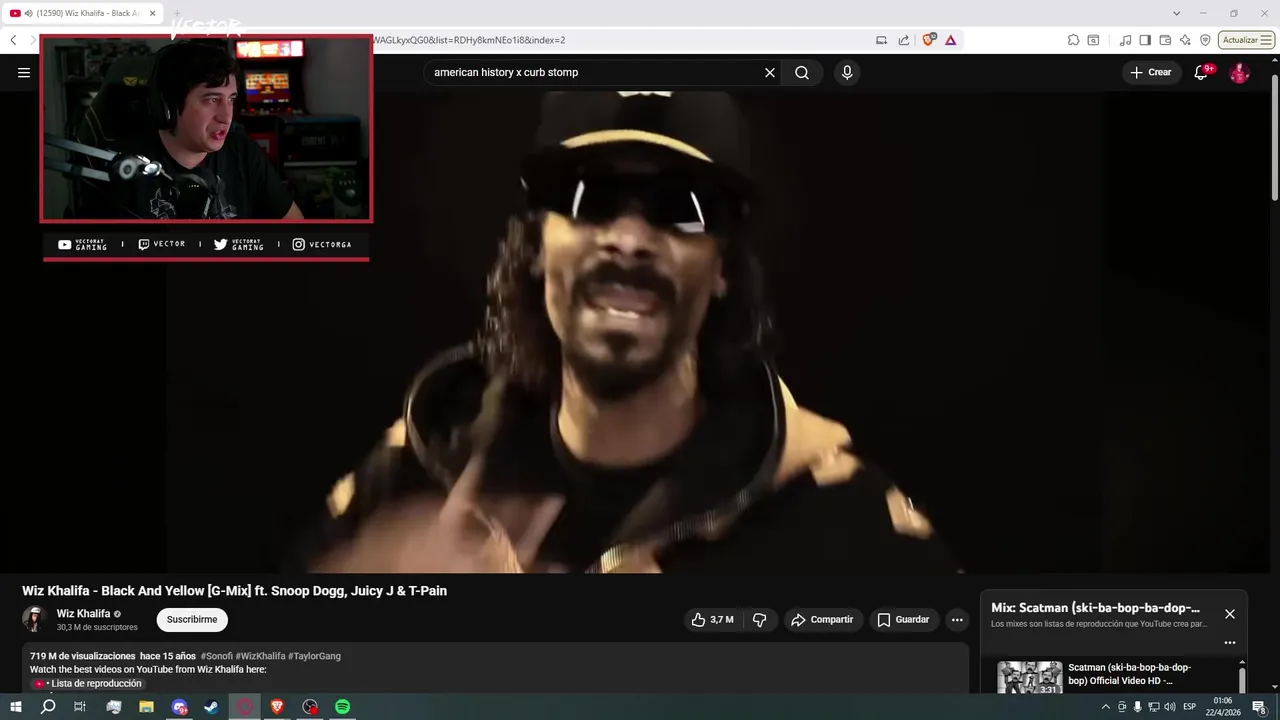Save video using Guardar button
Viewport: 1280px width, 720px height.
[903, 620]
